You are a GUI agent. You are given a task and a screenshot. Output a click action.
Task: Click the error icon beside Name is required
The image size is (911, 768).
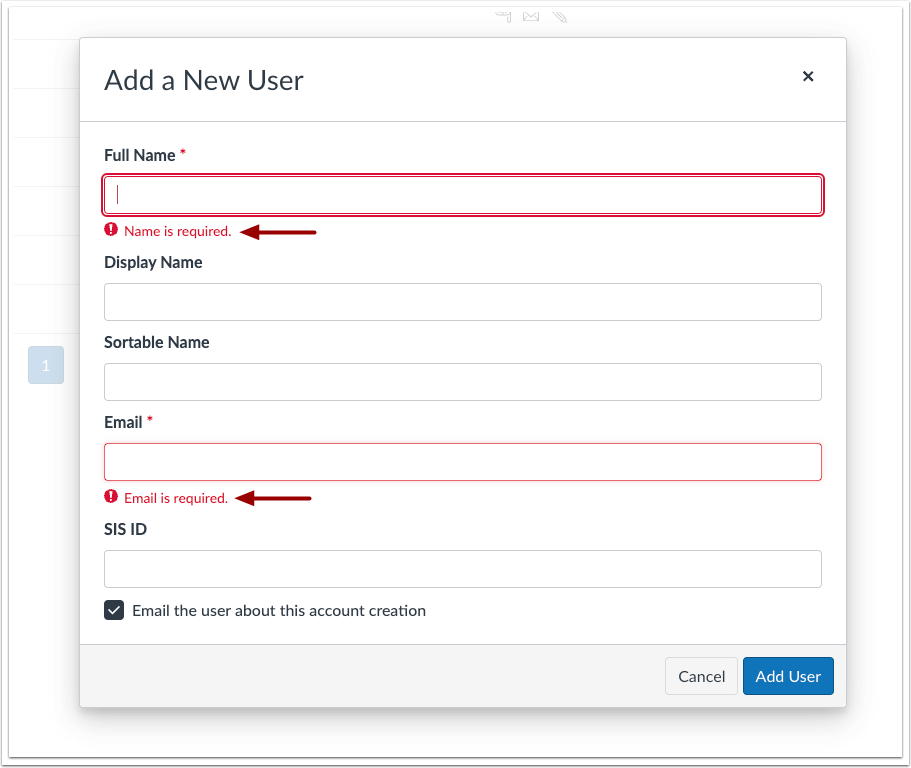pyautogui.click(x=111, y=230)
